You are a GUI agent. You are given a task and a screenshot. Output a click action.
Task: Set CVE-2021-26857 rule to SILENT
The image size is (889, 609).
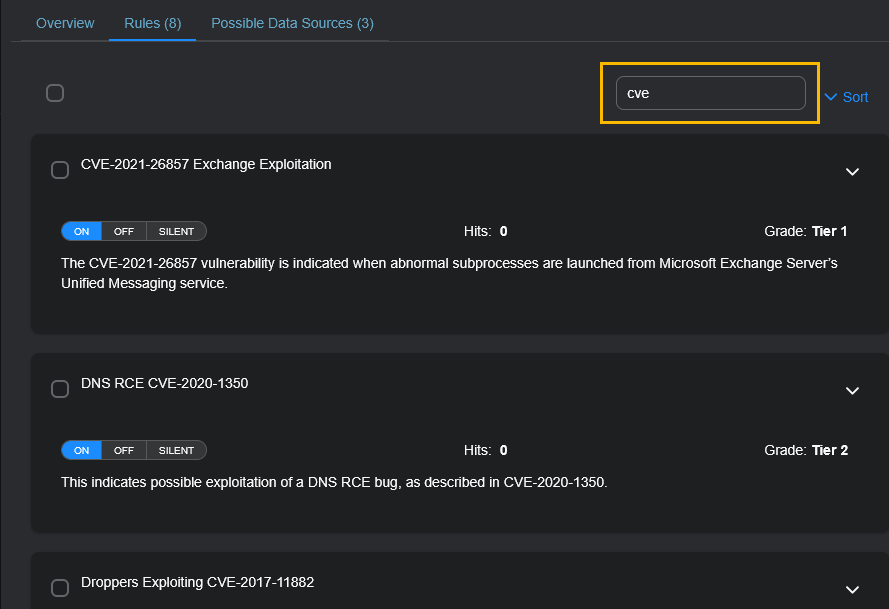pos(177,231)
